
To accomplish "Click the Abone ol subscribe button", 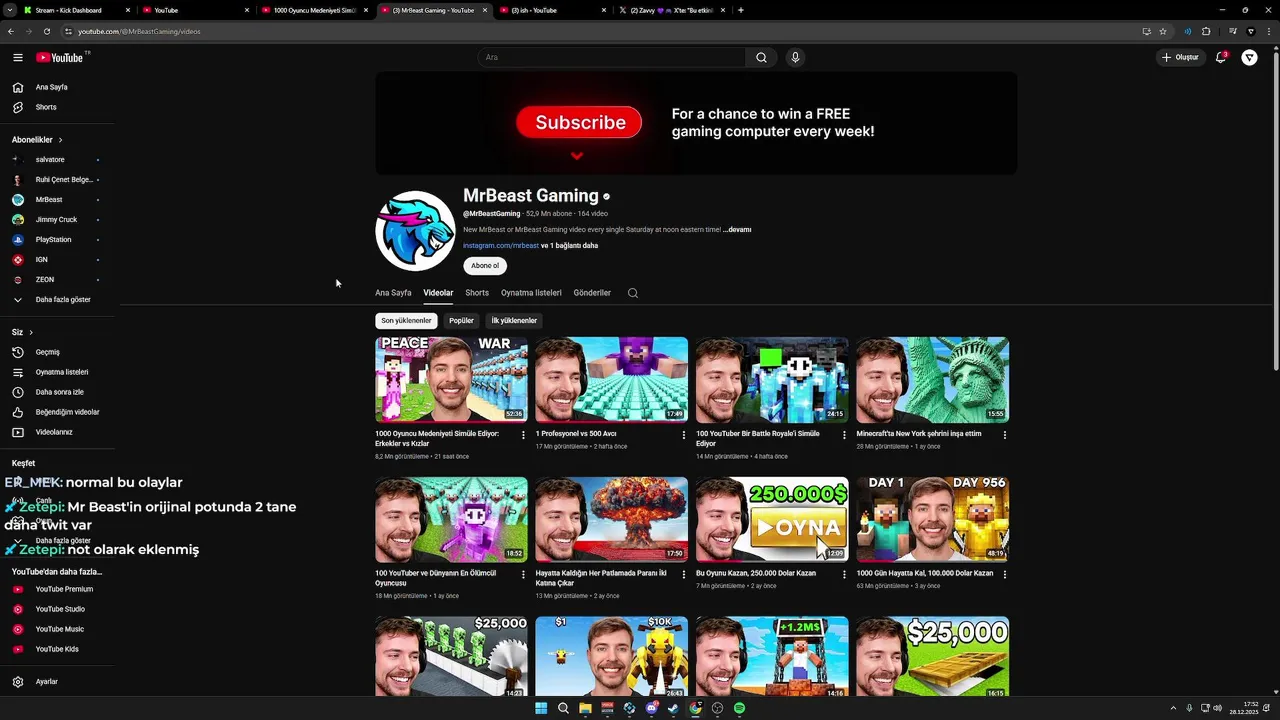I will point(485,266).
